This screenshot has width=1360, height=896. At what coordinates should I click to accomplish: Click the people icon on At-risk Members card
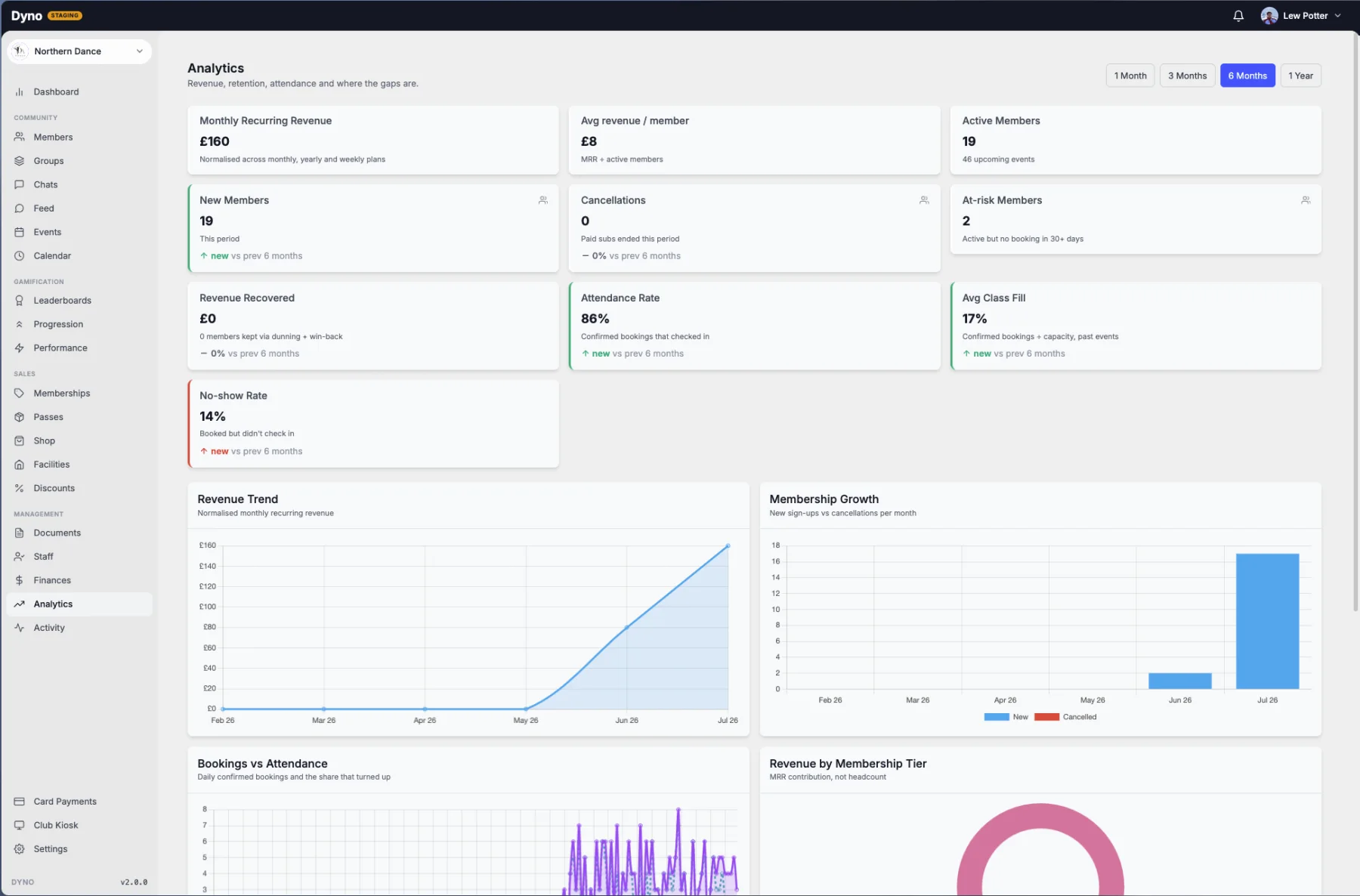pos(1306,200)
